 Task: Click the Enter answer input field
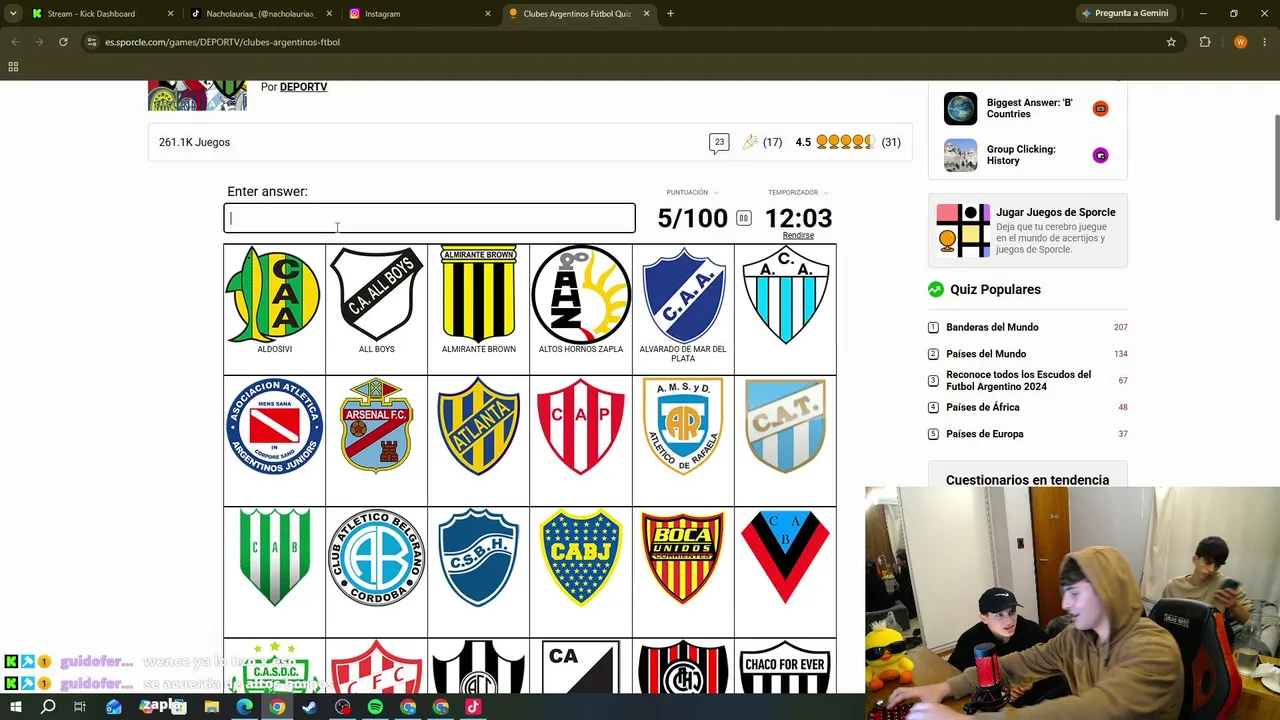pos(429,218)
